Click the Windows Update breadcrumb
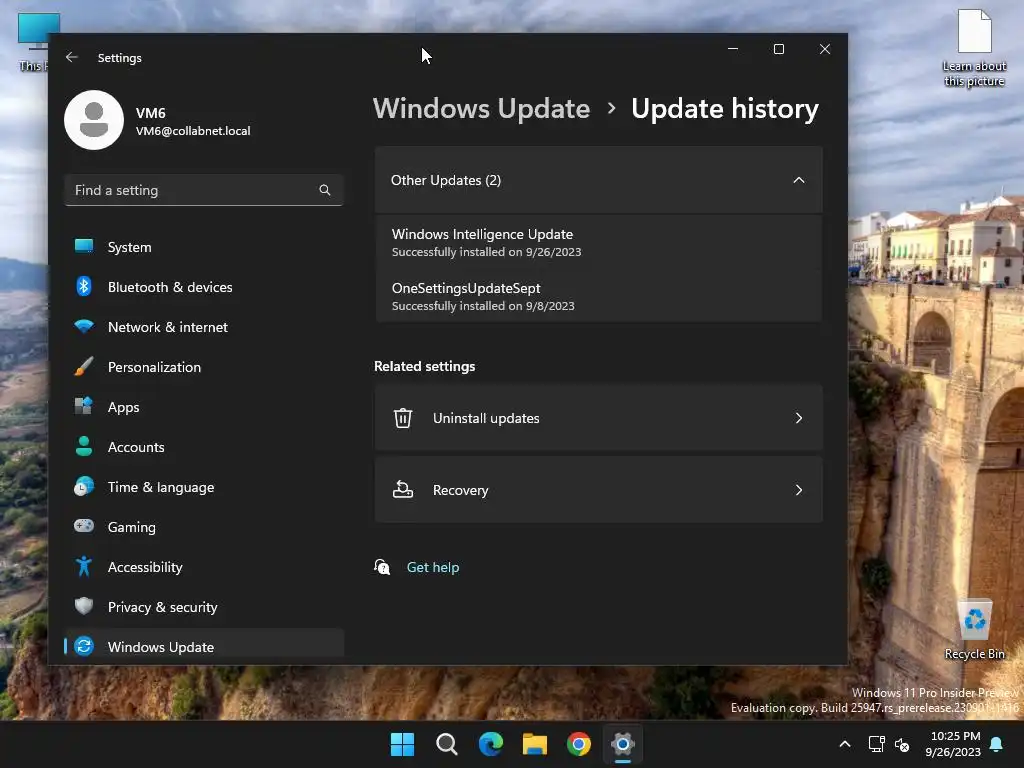The image size is (1024, 768). (x=481, y=108)
